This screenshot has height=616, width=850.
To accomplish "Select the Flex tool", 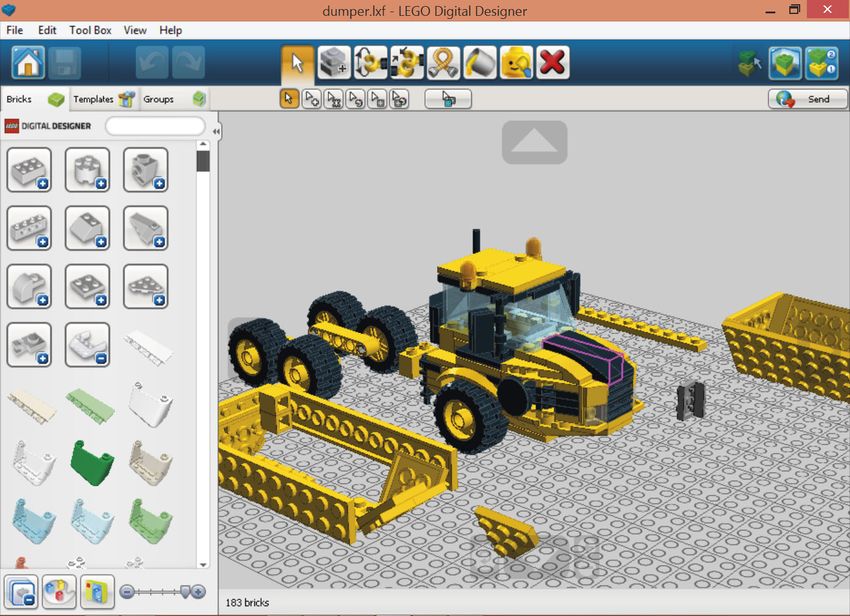I will (x=443, y=62).
